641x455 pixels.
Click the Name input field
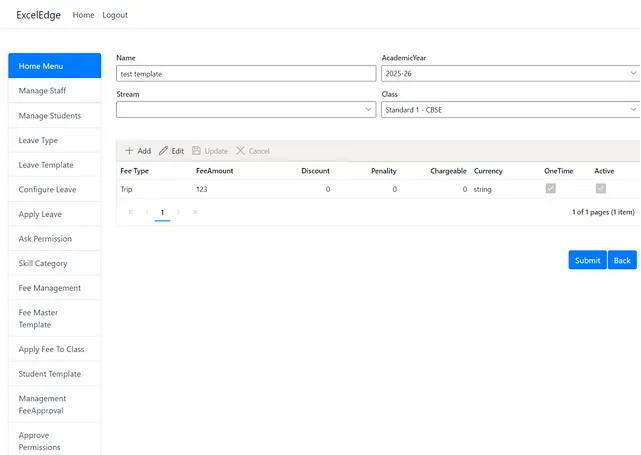coord(246,74)
